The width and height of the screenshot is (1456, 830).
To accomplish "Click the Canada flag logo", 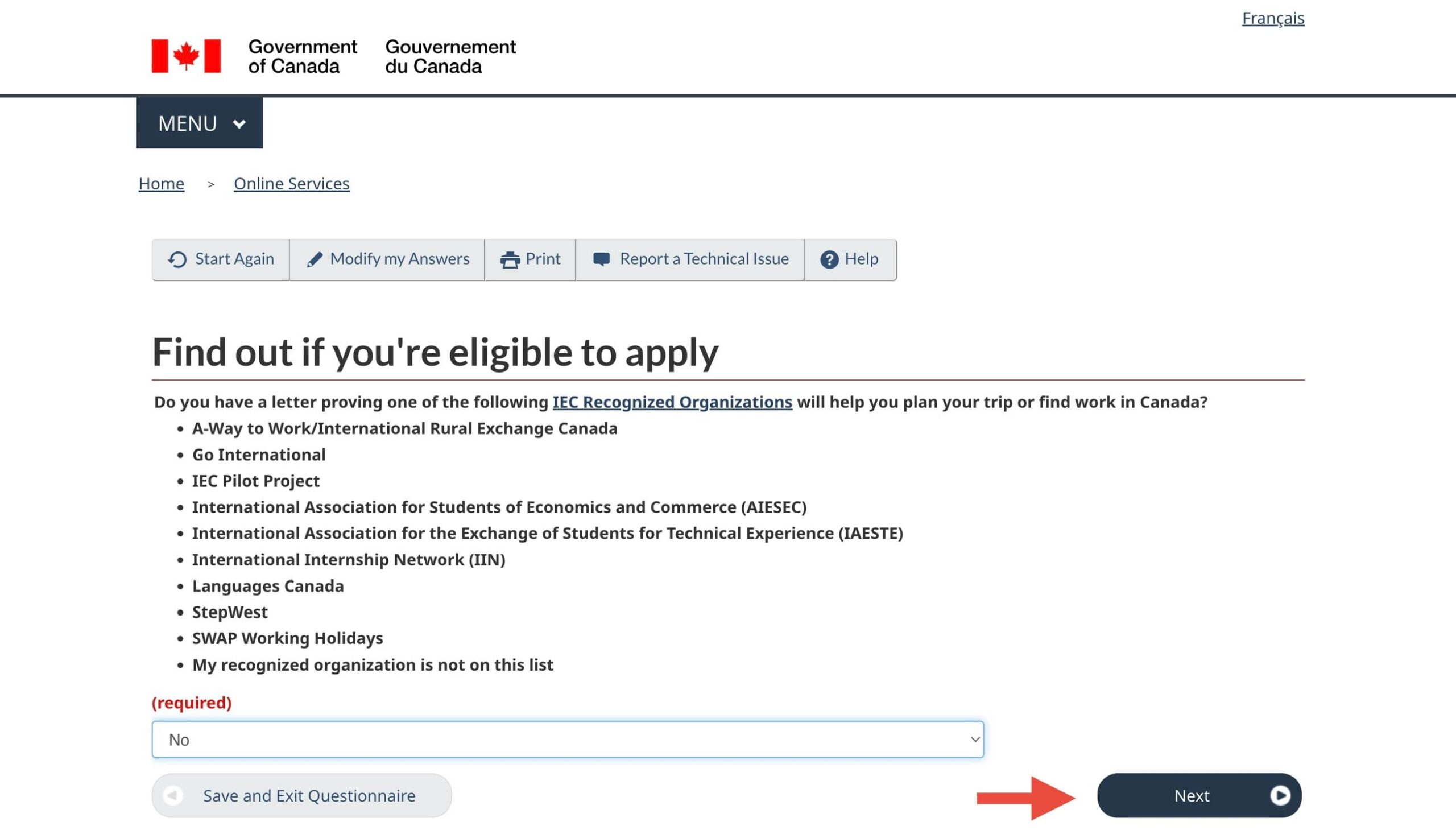I will (186, 56).
